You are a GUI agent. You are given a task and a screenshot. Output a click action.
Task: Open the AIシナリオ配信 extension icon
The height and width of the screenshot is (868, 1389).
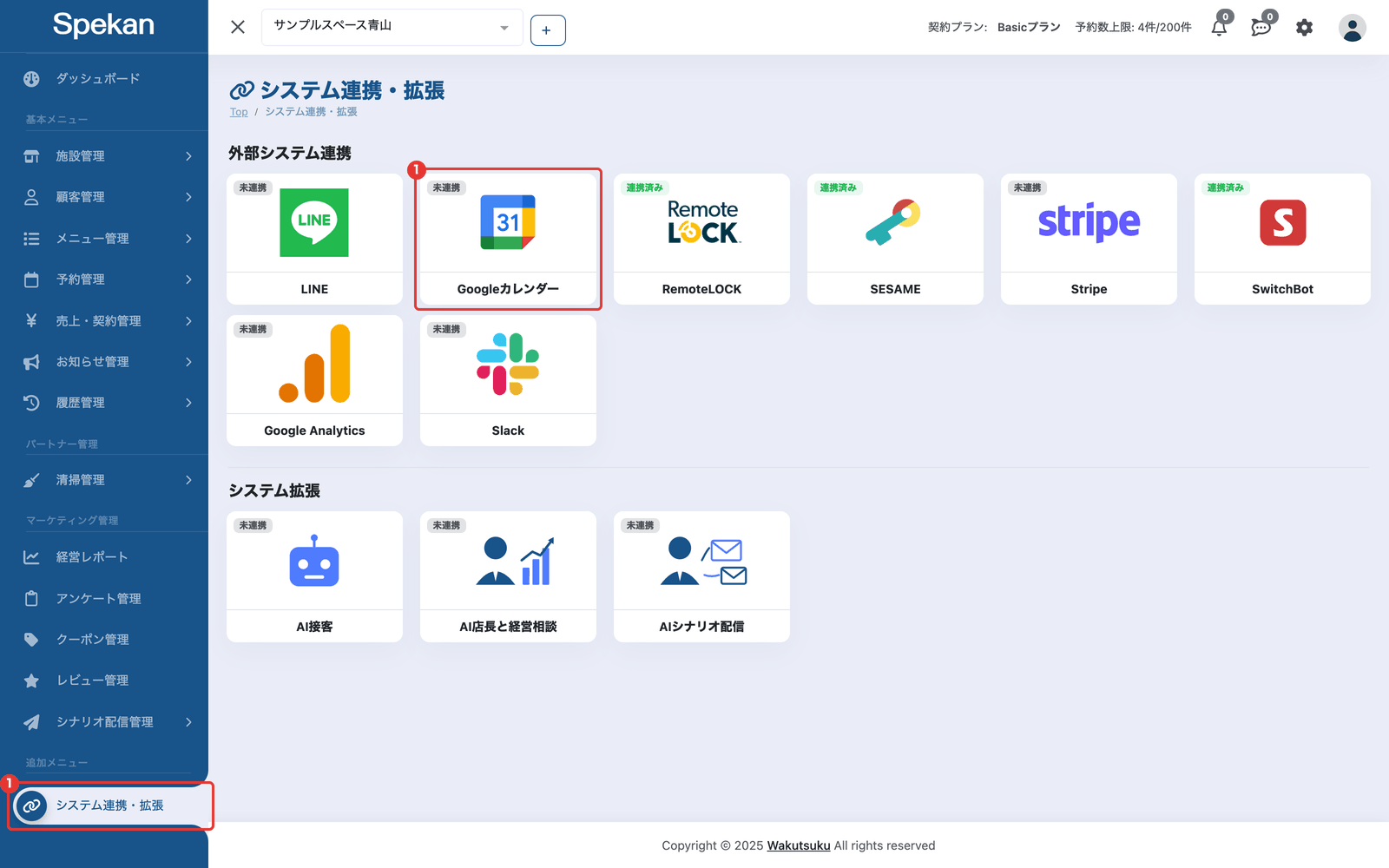click(703, 561)
